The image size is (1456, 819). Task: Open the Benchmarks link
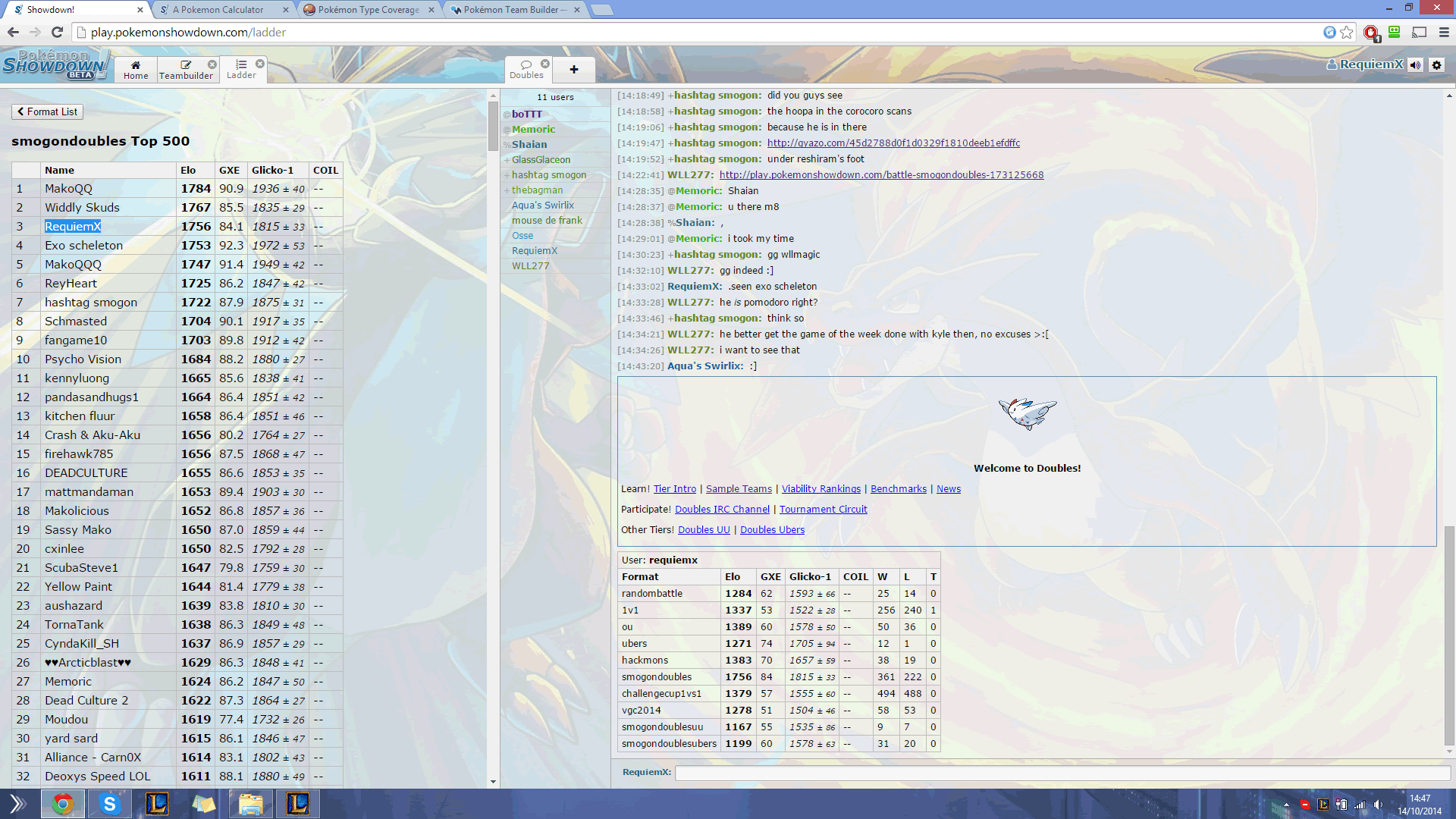899,489
